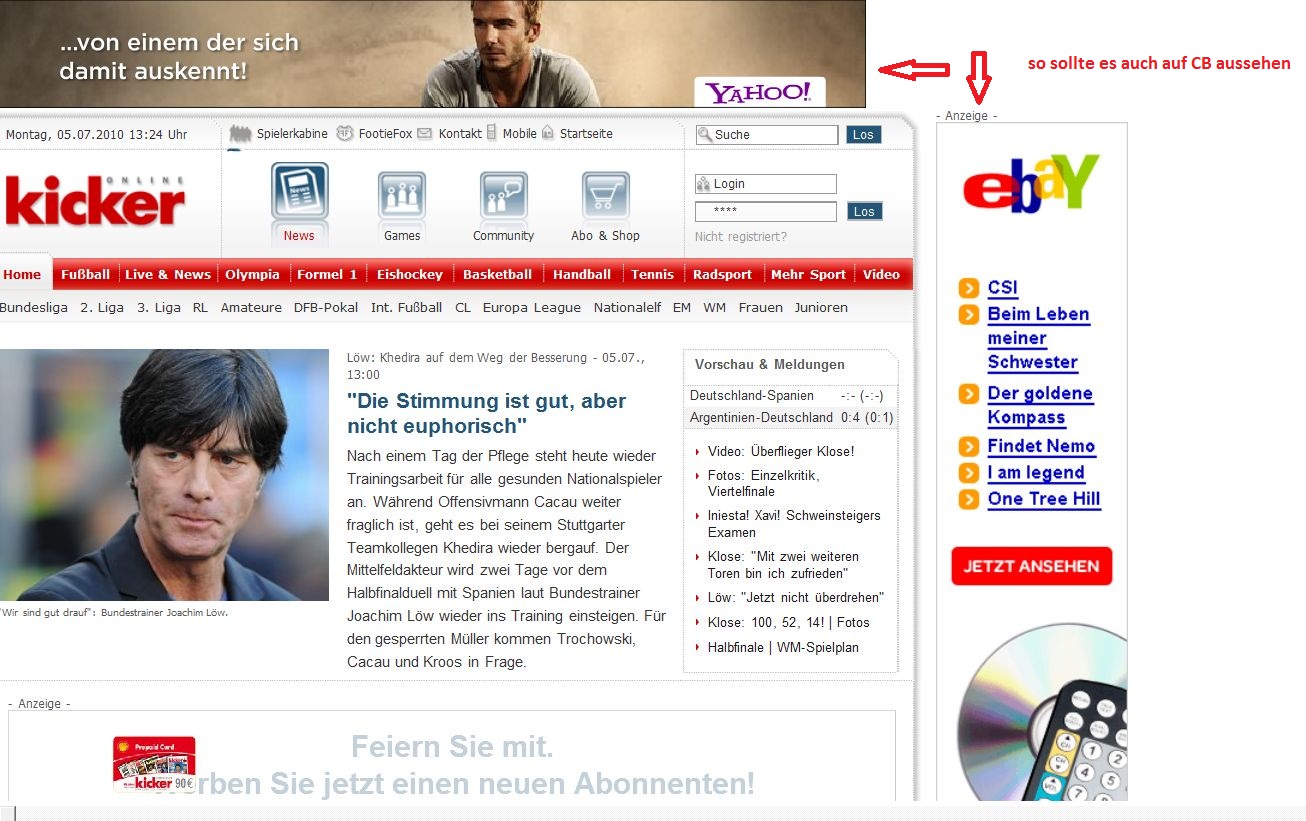
Task: Click Los button beside password
Action: pyautogui.click(x=865, y=211)
